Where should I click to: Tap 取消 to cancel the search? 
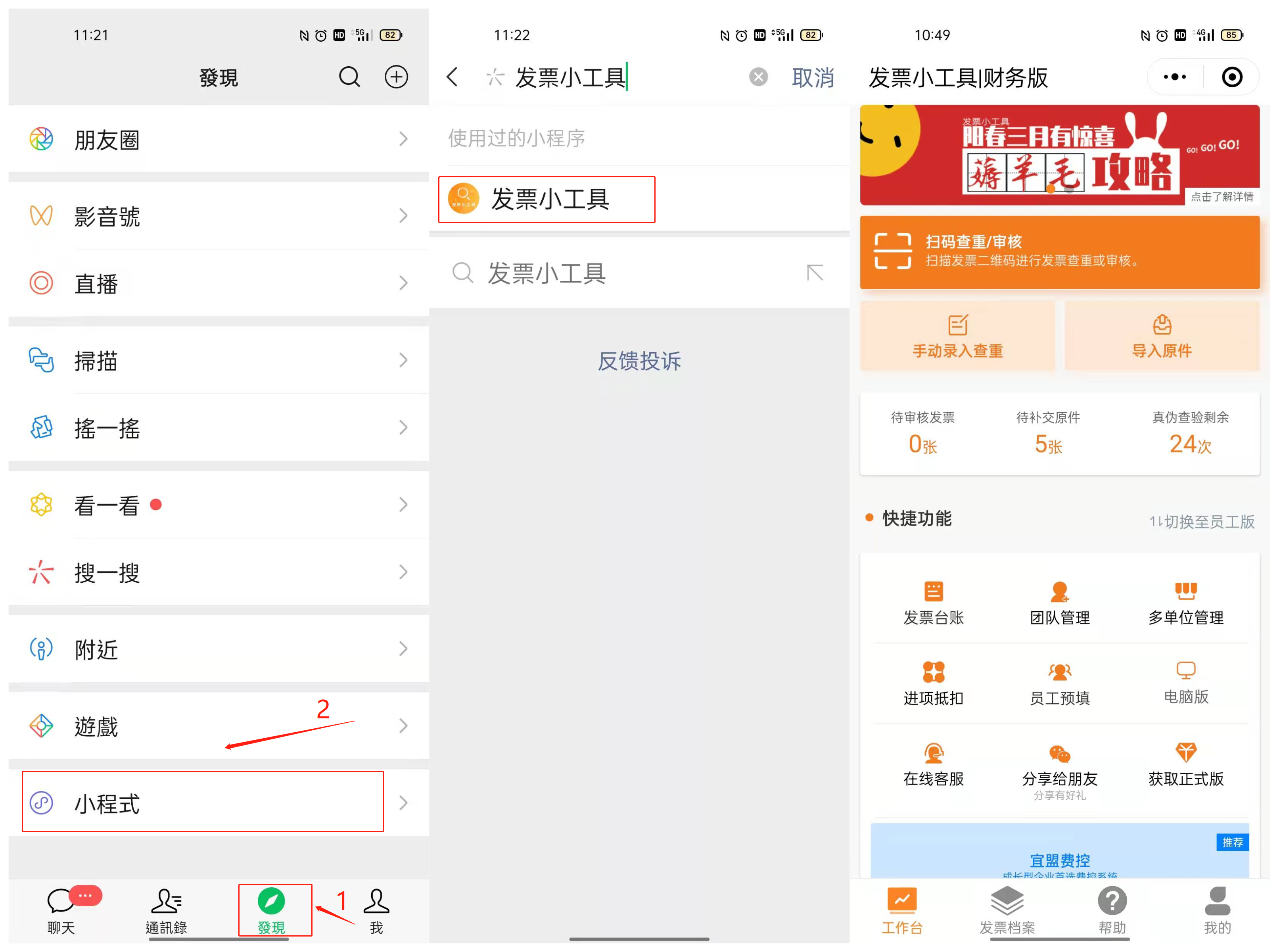pos(813,77)
